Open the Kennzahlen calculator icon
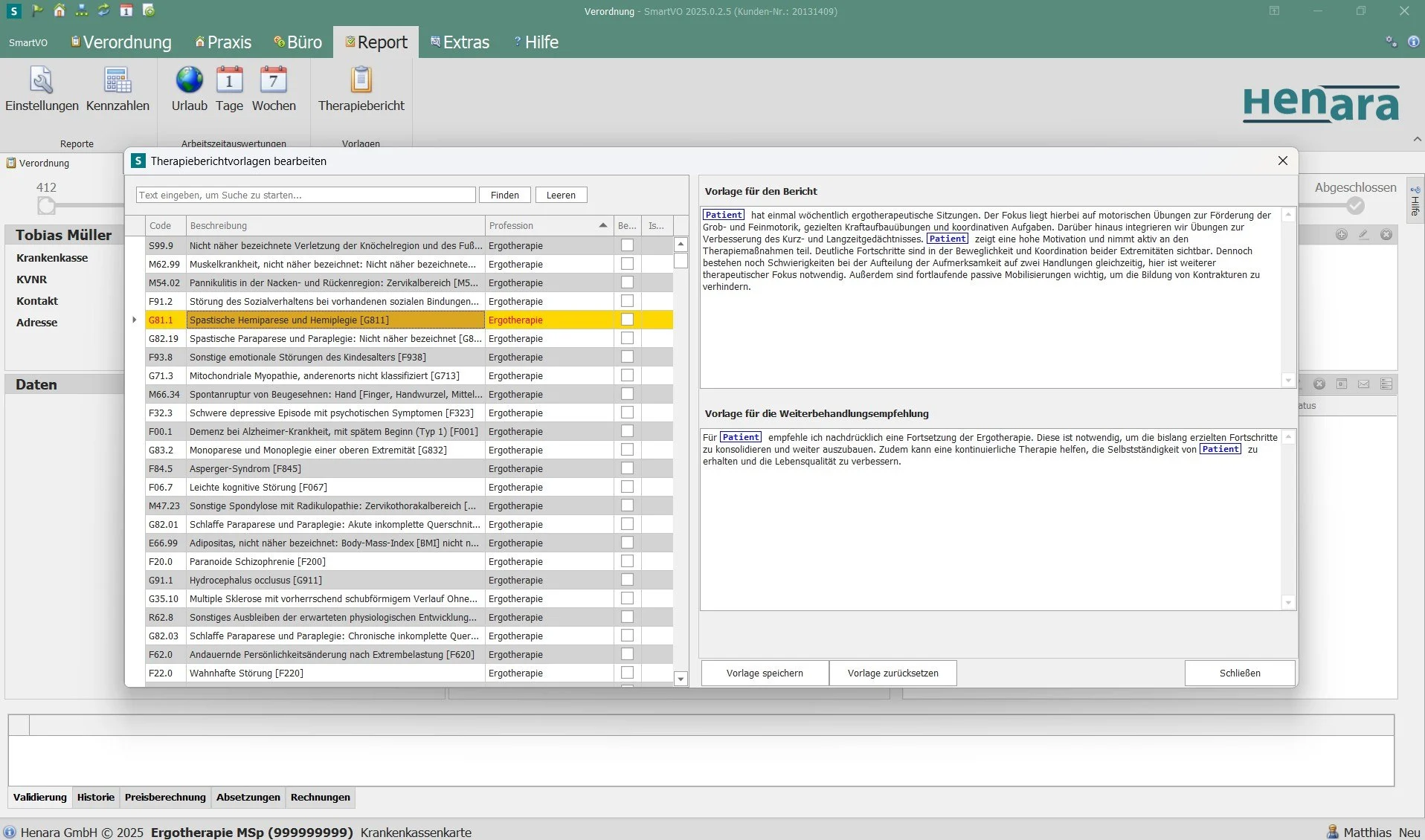This screenshot has height=840, width=1425. (118, 80)
